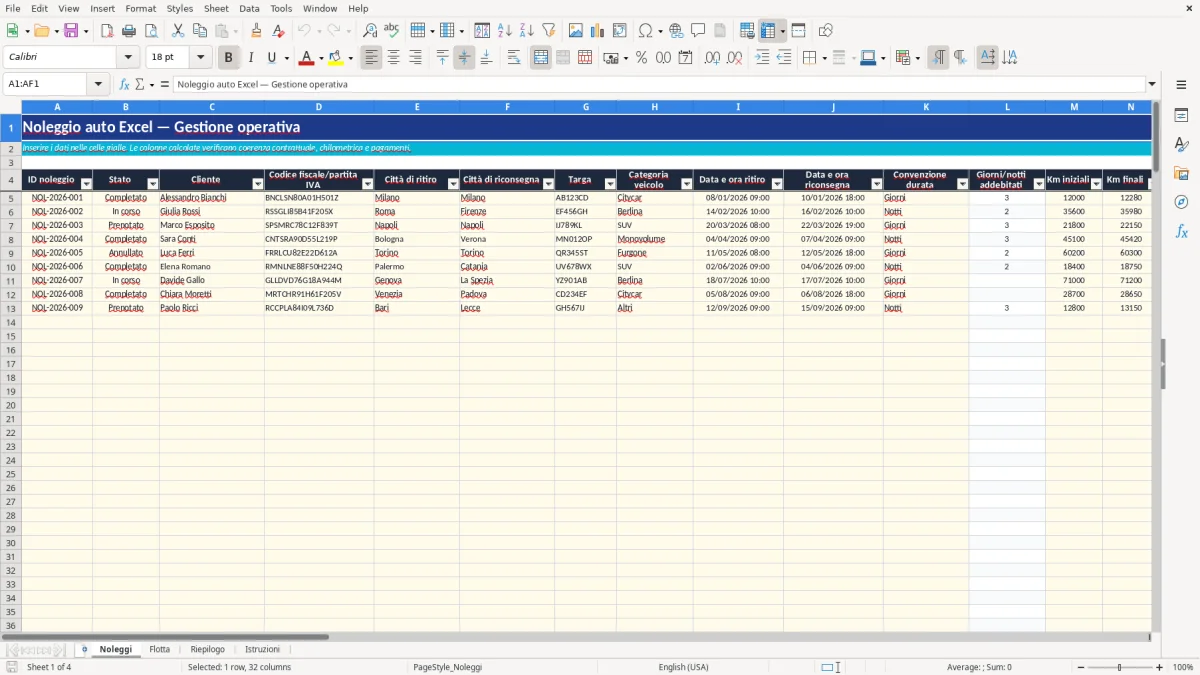Image resolution: width=1200 pixels, height=675 pixels.
Task: Open the Font Name dropdown arrow
Action: pyautogui.click(x=128, y=57)
